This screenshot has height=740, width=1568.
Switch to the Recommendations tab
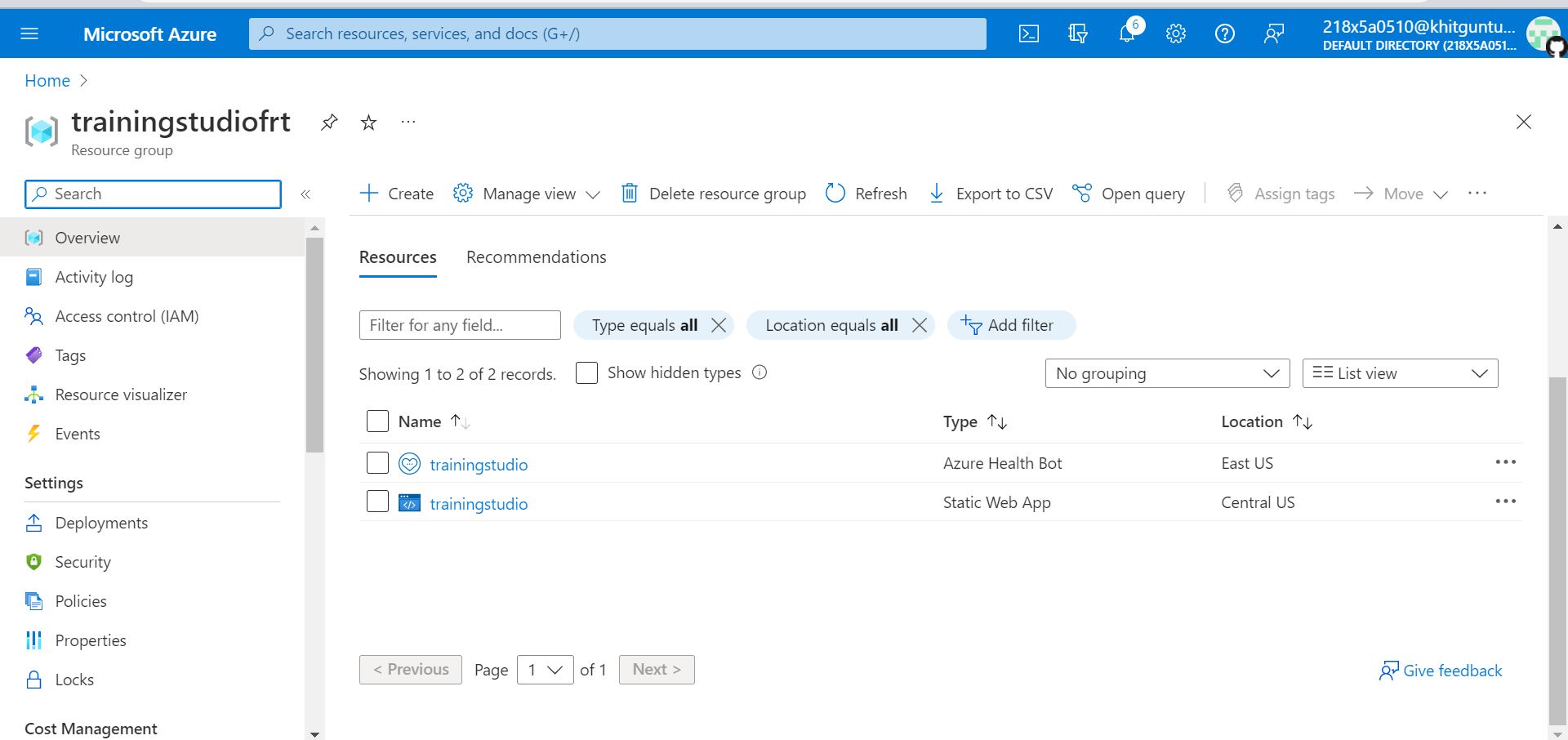(x=536, y=257)
